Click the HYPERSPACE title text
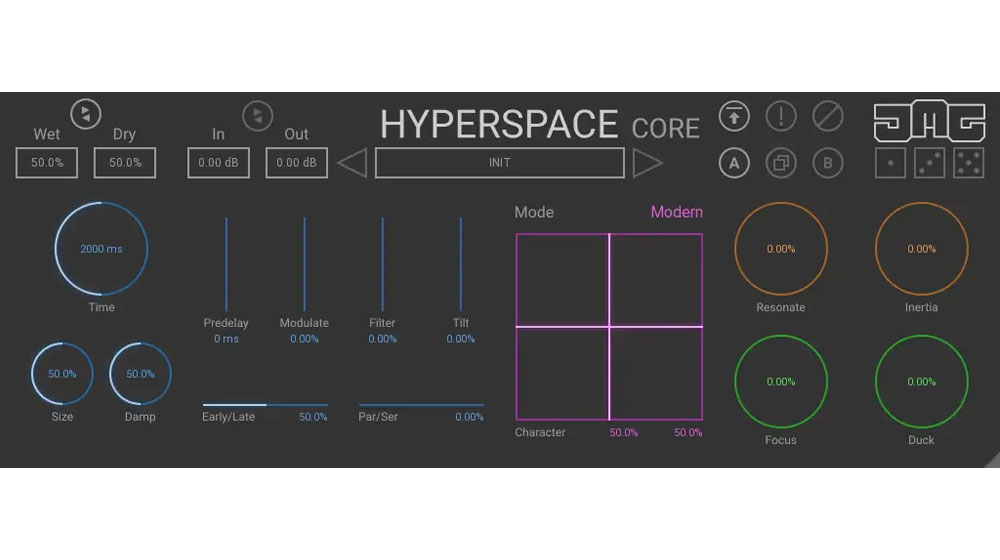 pos(499,124)
